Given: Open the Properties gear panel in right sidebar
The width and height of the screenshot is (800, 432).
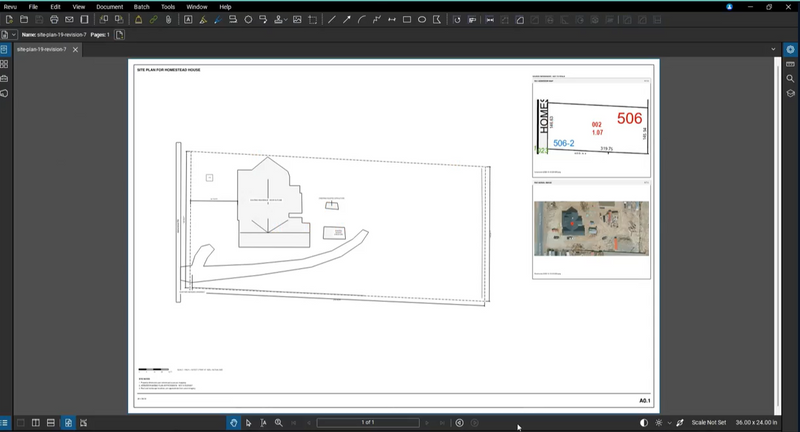Looking at the screenshot, I should (x=790, y=49).
